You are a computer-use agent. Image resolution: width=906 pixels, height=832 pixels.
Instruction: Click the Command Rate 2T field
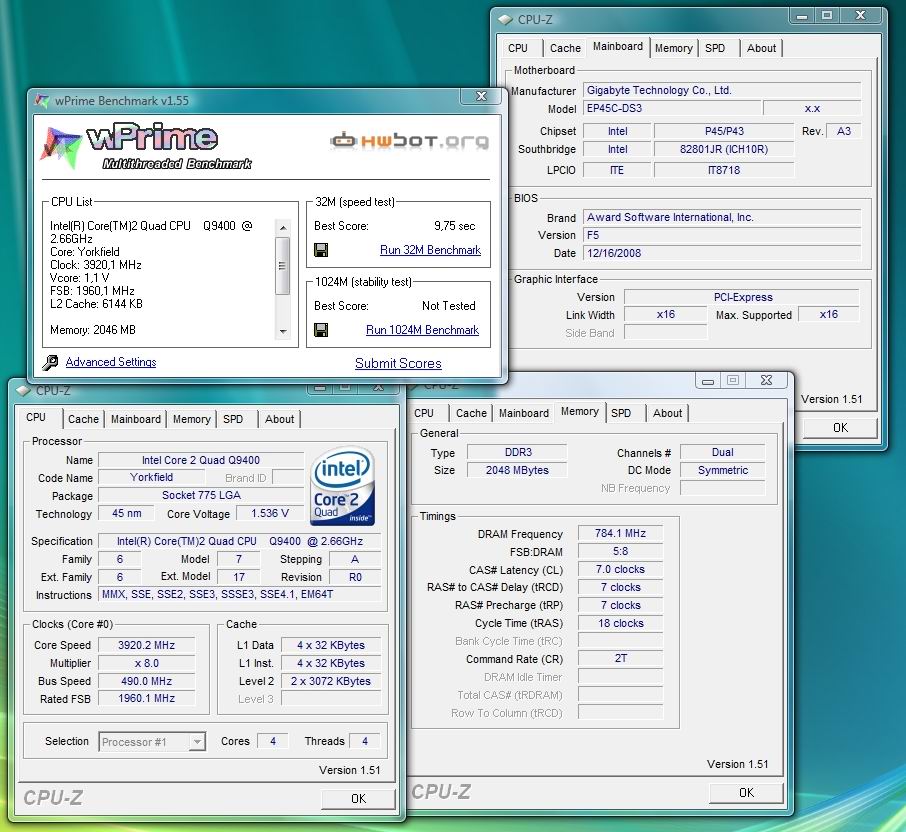click(620, 658)
